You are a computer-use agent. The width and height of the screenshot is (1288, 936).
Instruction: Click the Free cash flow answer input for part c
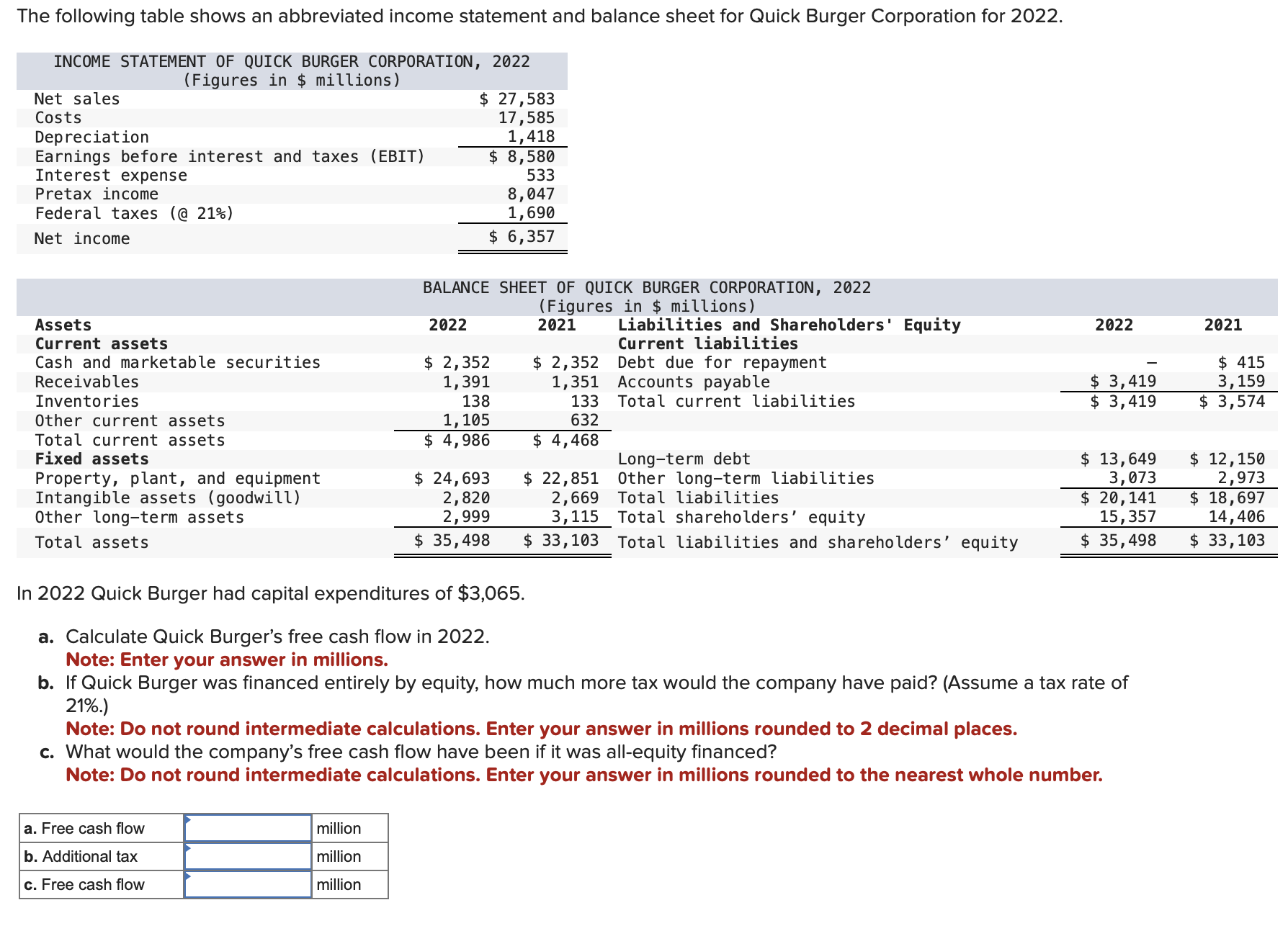click(249, 884)
